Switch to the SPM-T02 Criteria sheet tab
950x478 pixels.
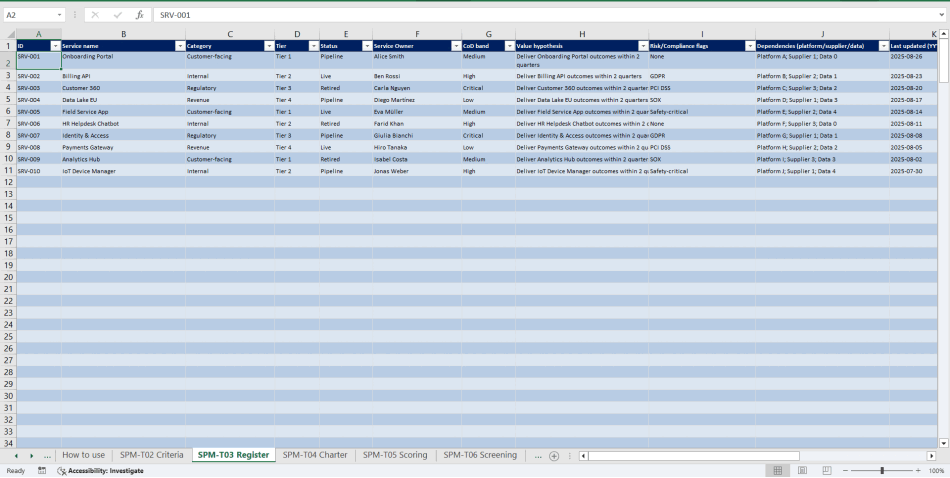pos(151,455)
